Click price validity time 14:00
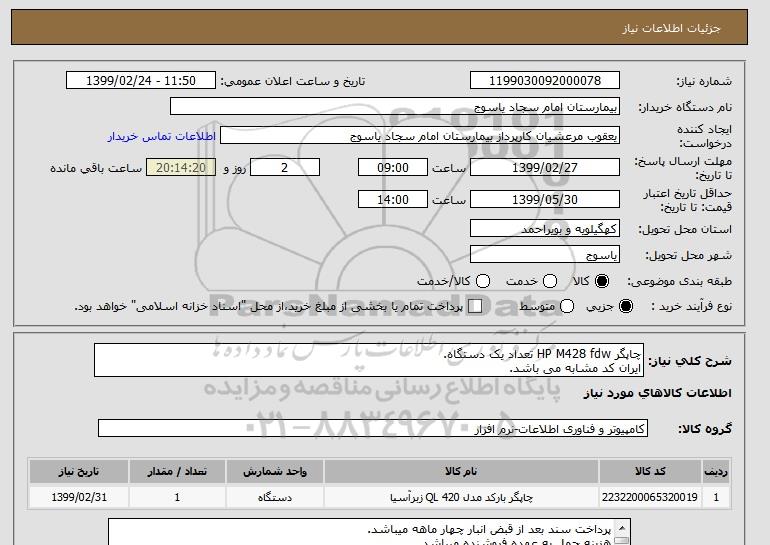 [x=393, y=199]
